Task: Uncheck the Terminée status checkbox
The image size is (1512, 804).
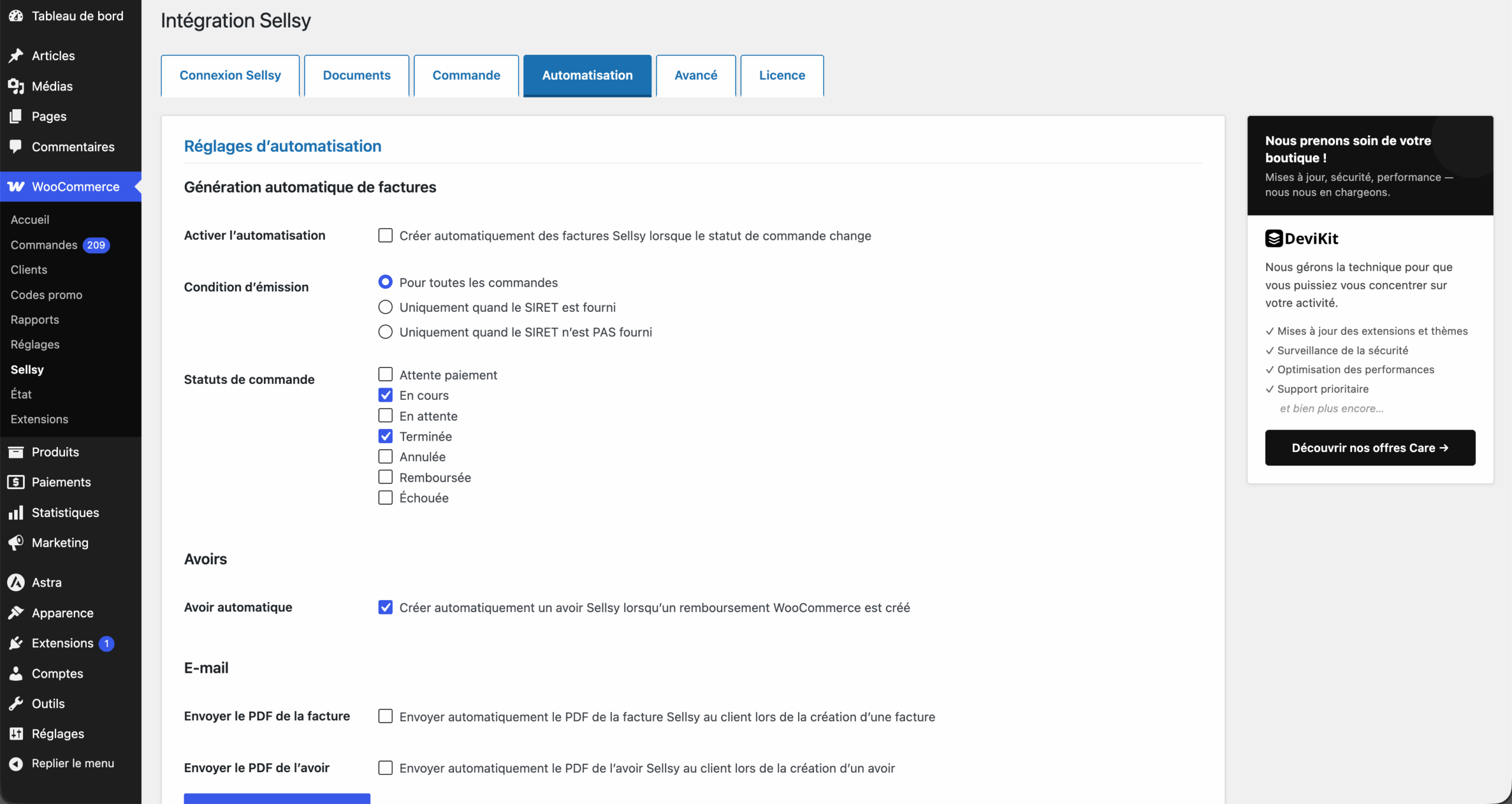Action: (385, 436)
